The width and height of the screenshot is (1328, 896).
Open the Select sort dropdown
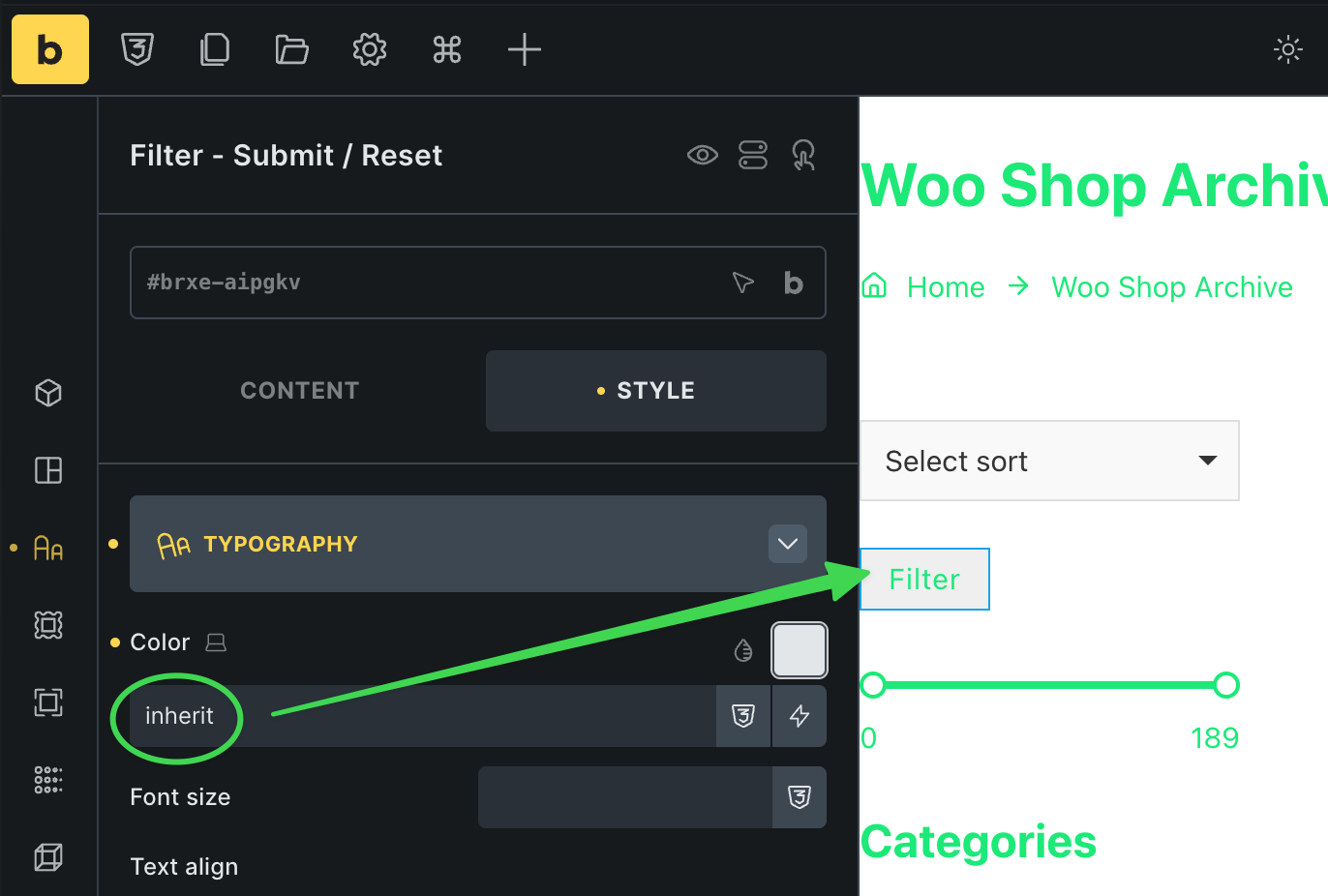[x=1050, y=461]
